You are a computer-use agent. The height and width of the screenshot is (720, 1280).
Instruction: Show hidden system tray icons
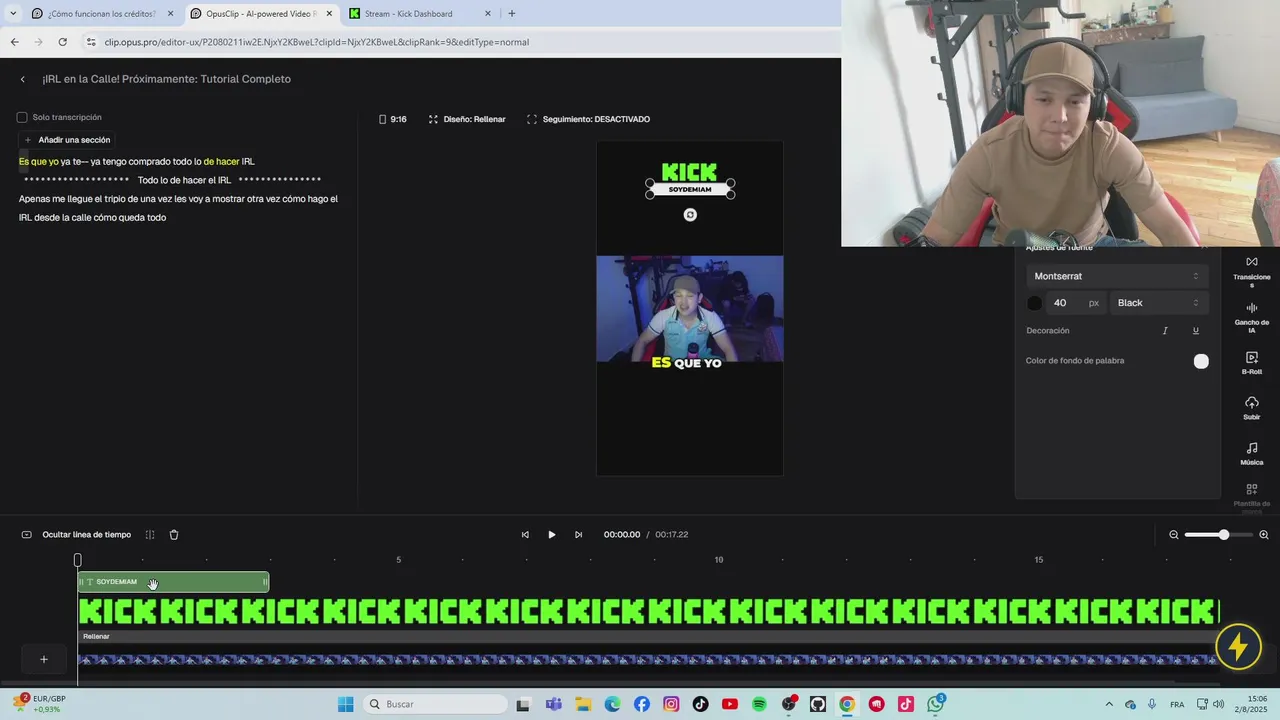(x=1108, y=704)
